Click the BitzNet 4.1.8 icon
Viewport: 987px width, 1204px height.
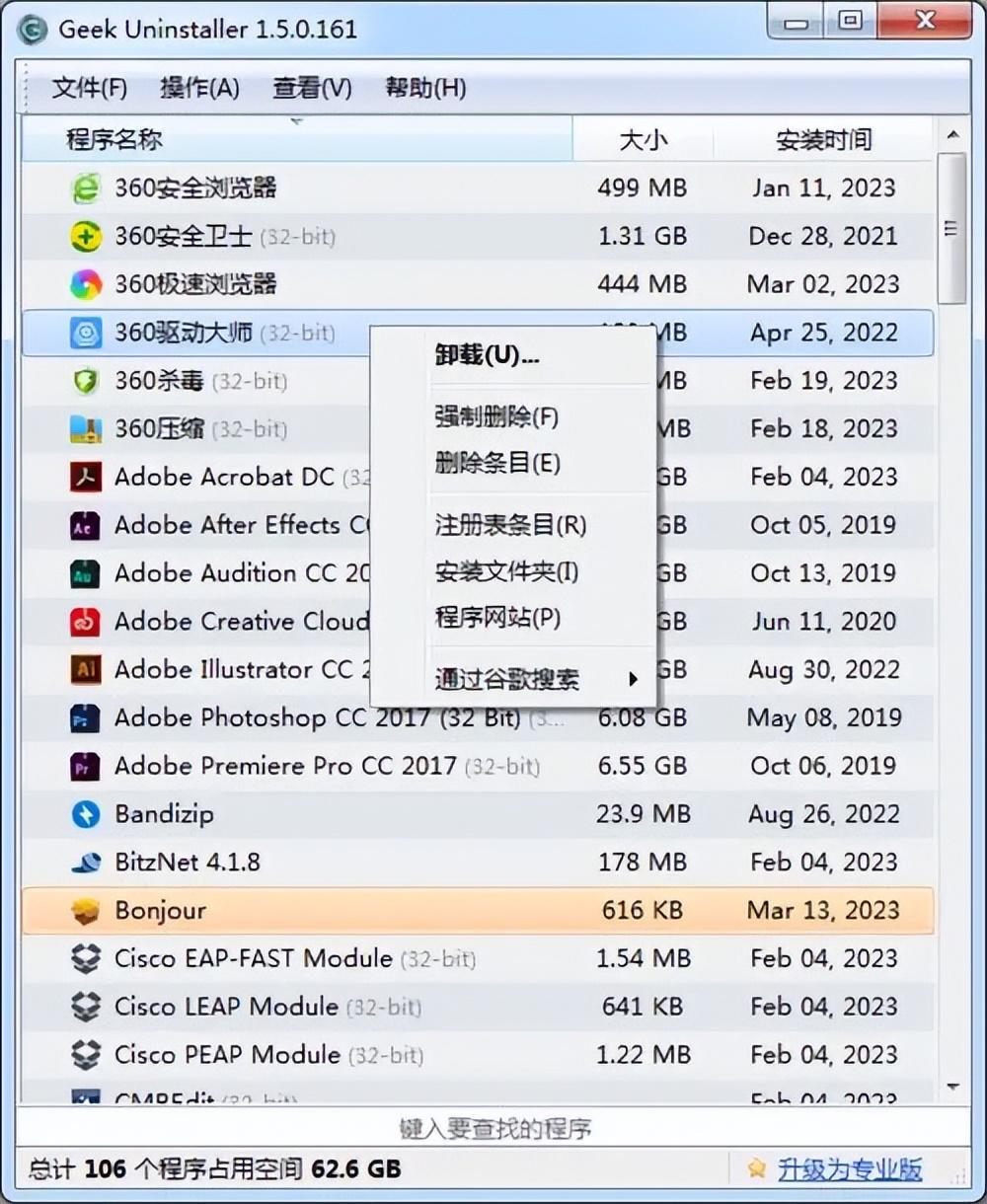point(86,863)
